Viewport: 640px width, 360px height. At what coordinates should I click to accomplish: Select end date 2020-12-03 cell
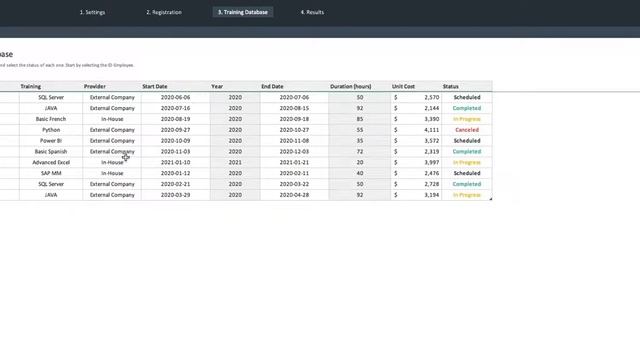click(x=294, y=151)
